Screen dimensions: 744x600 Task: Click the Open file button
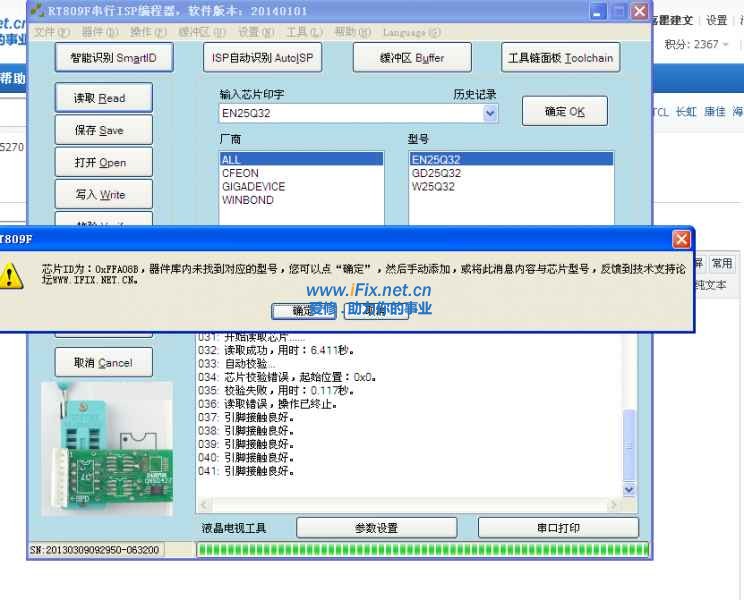click(105, 162)
